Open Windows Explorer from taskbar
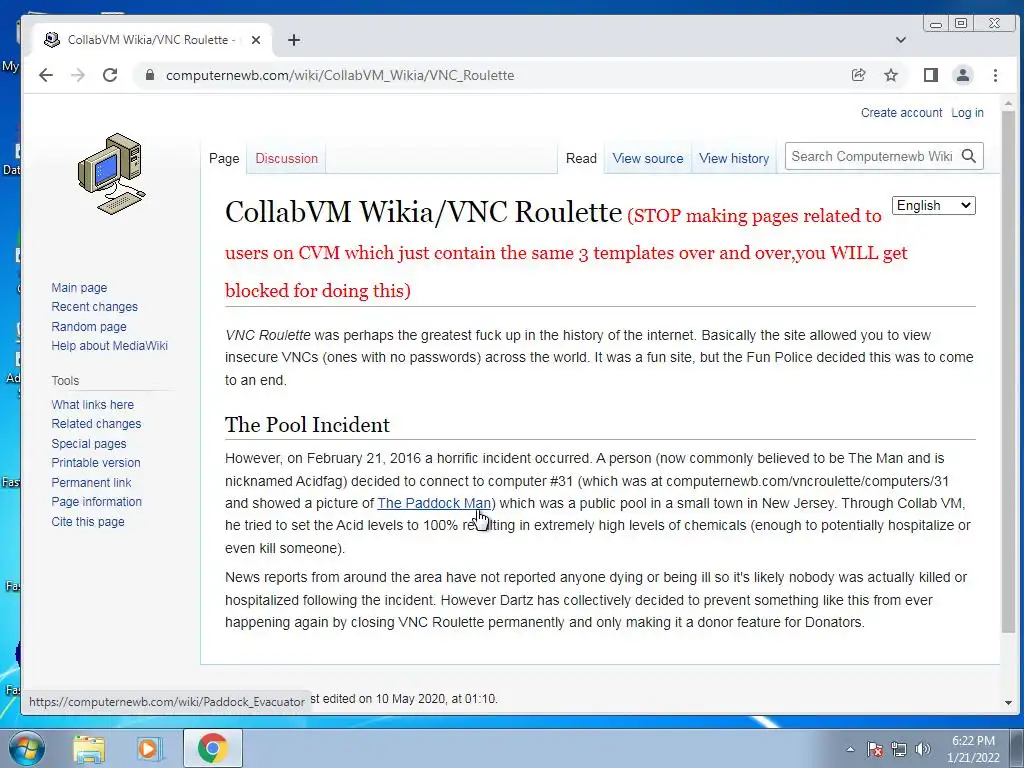Screen dimensions: 1024x768 (89, 748)
